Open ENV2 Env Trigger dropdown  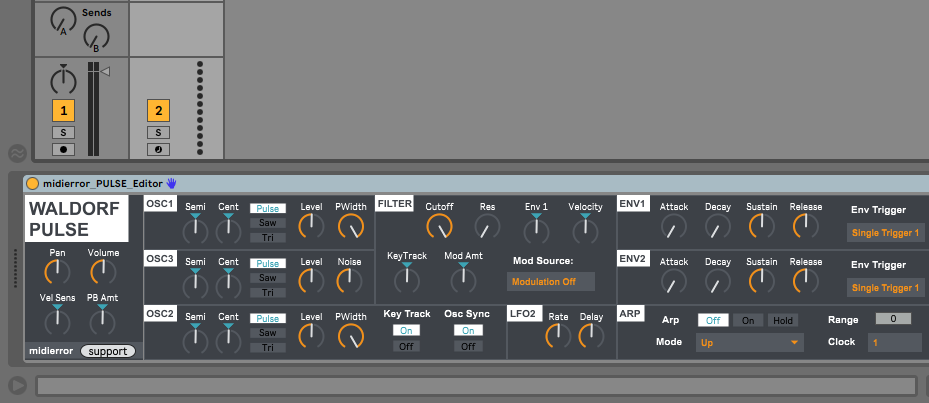pyautogui.click(x=886, y=287)
